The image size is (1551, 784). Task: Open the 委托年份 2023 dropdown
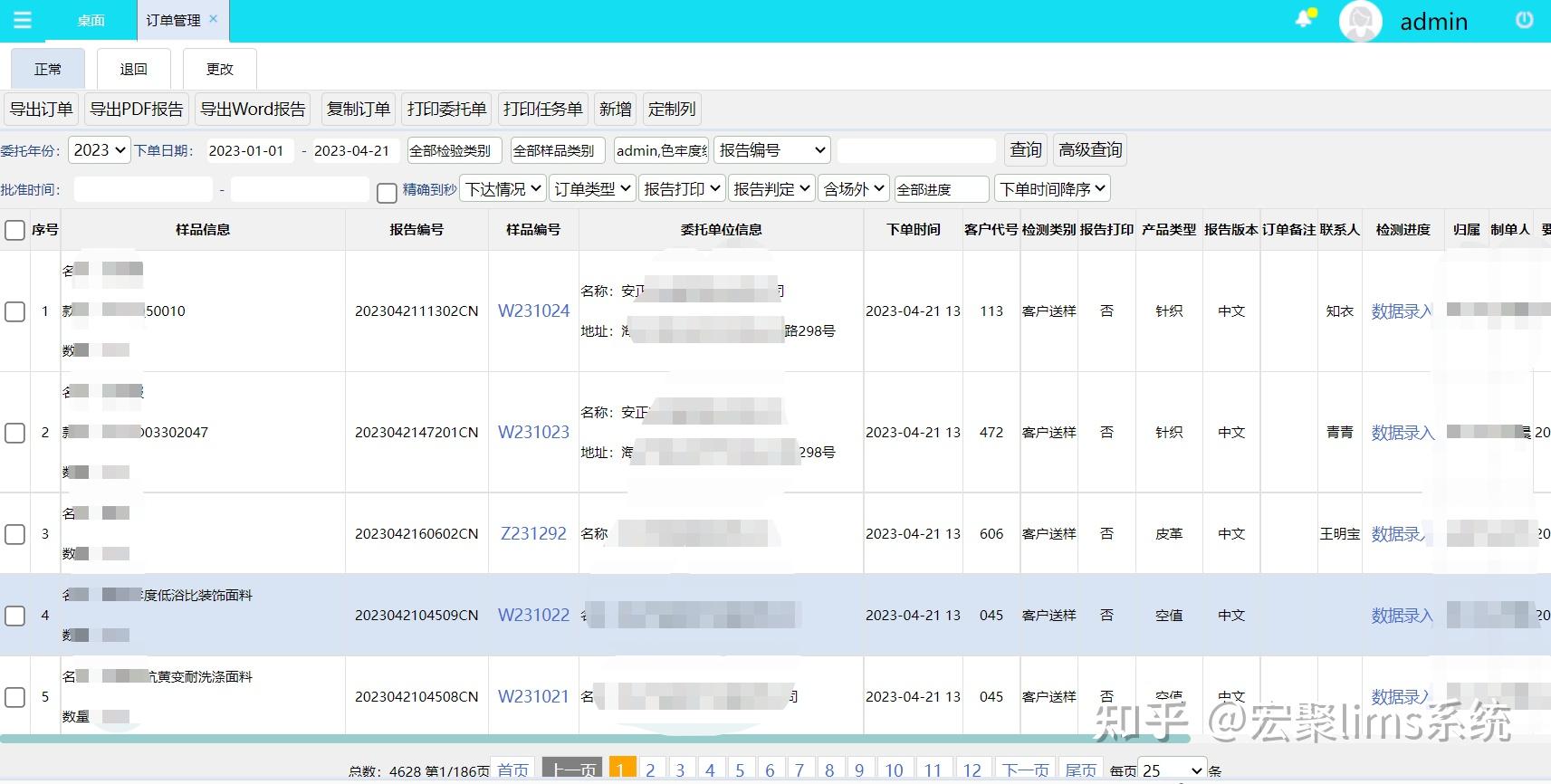(100, 150)
